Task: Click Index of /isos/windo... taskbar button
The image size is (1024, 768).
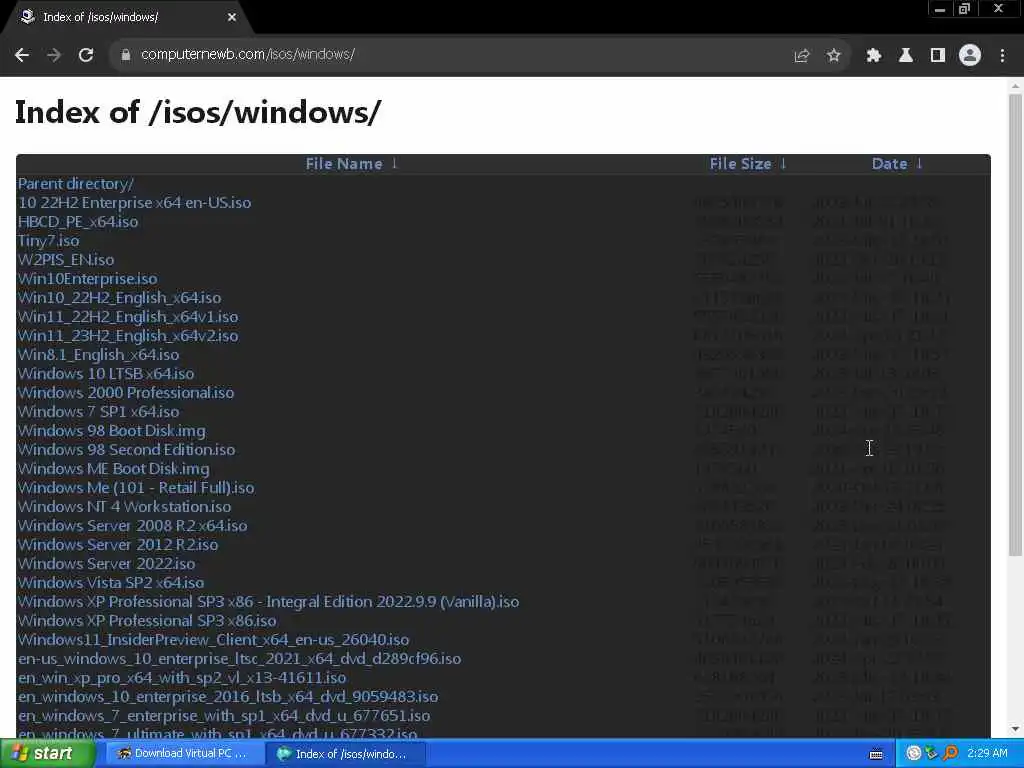Action: [346, 754]
